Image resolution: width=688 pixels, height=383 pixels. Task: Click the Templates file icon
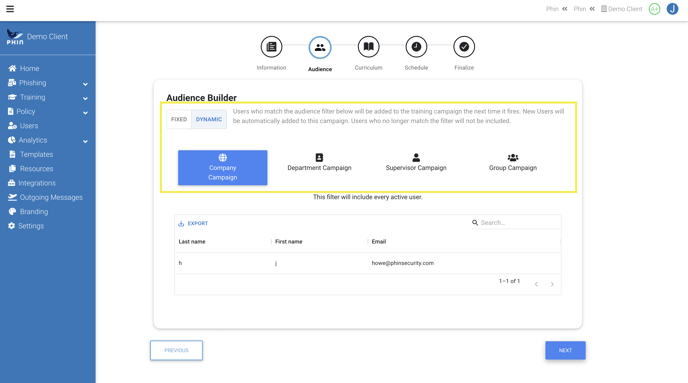tap(12, 154)
